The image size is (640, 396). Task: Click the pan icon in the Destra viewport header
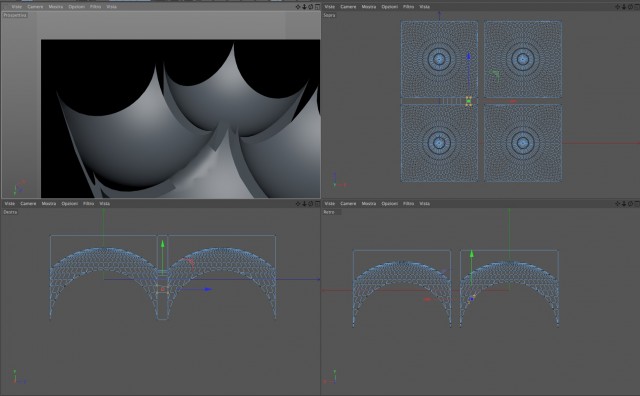pos(298,203)
